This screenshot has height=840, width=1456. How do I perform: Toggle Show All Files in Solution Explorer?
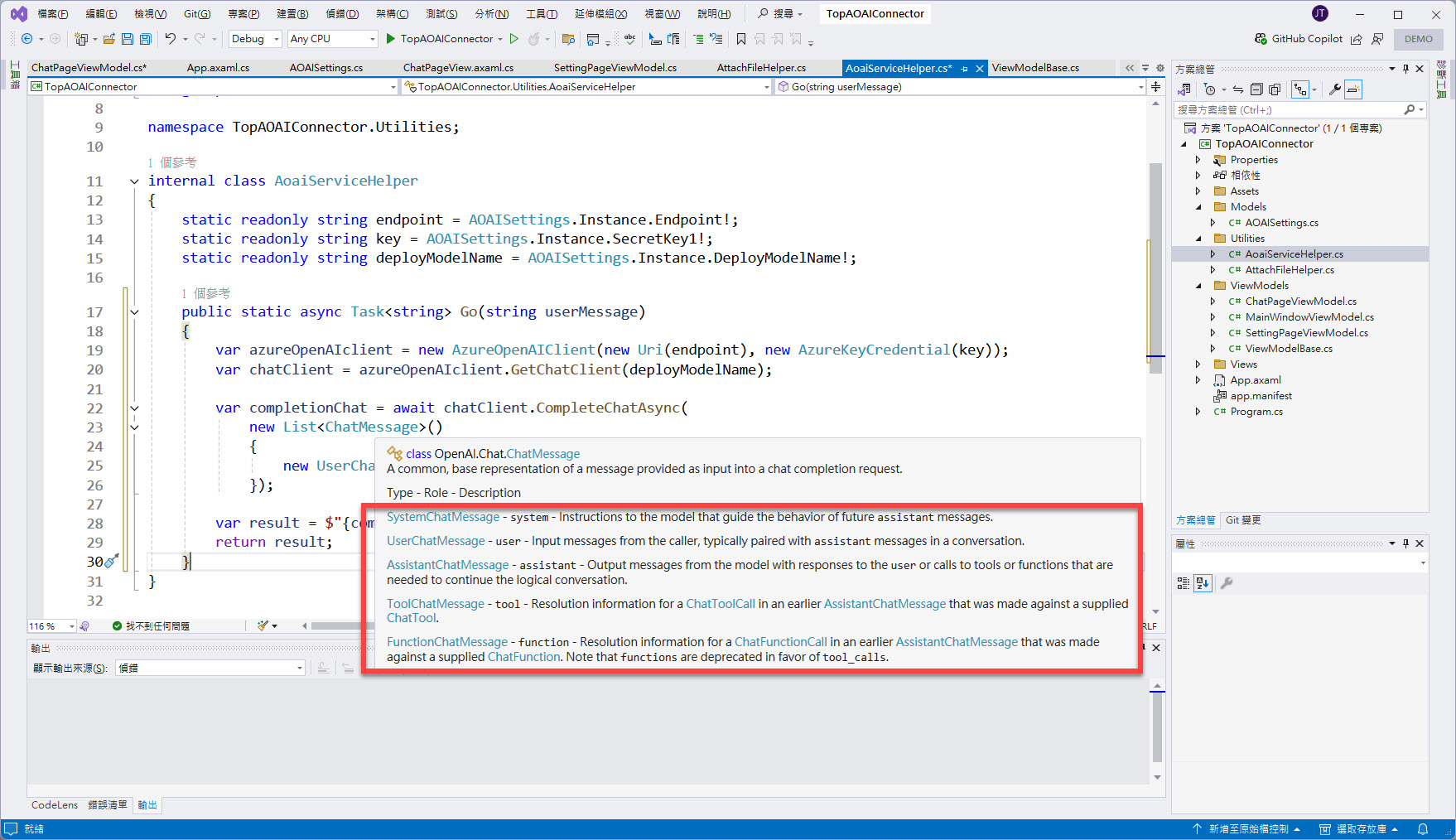pos(1275,89)
